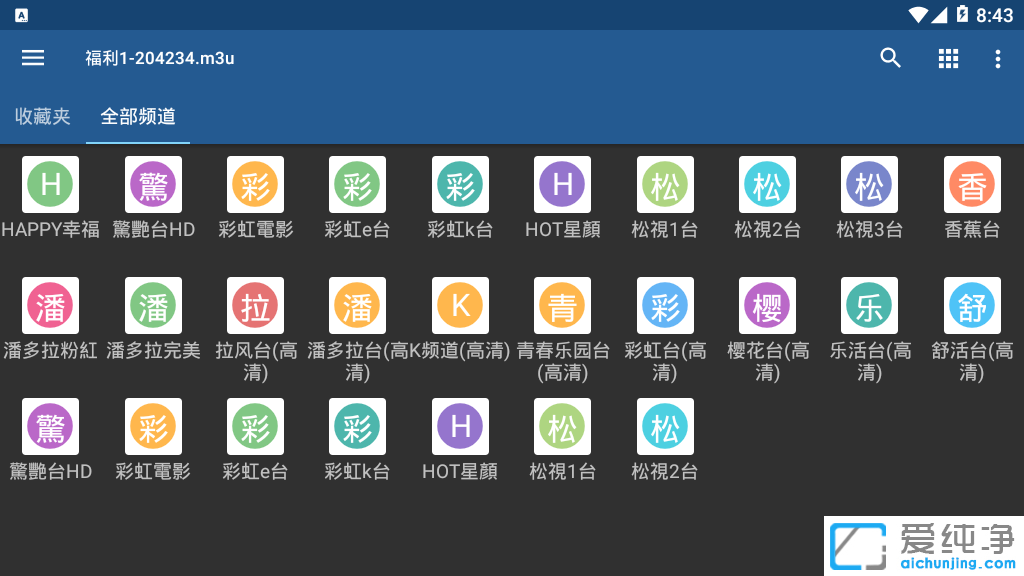Switch layout using the grid view icon

(948, 58)
